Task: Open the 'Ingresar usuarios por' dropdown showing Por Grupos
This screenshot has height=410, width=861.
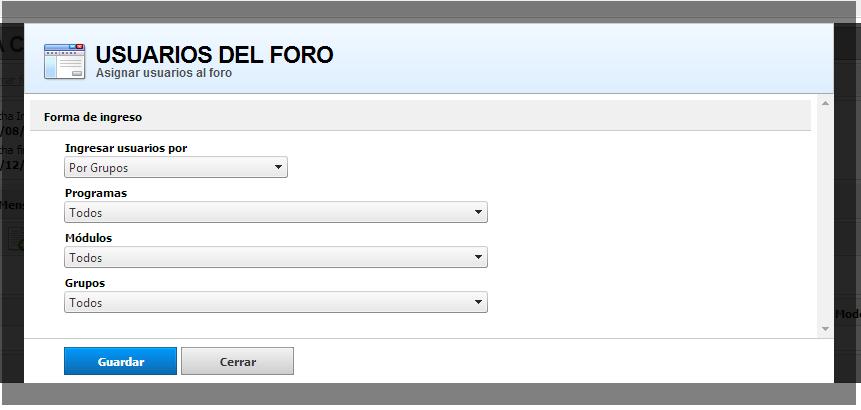Action: coord(176,167)
